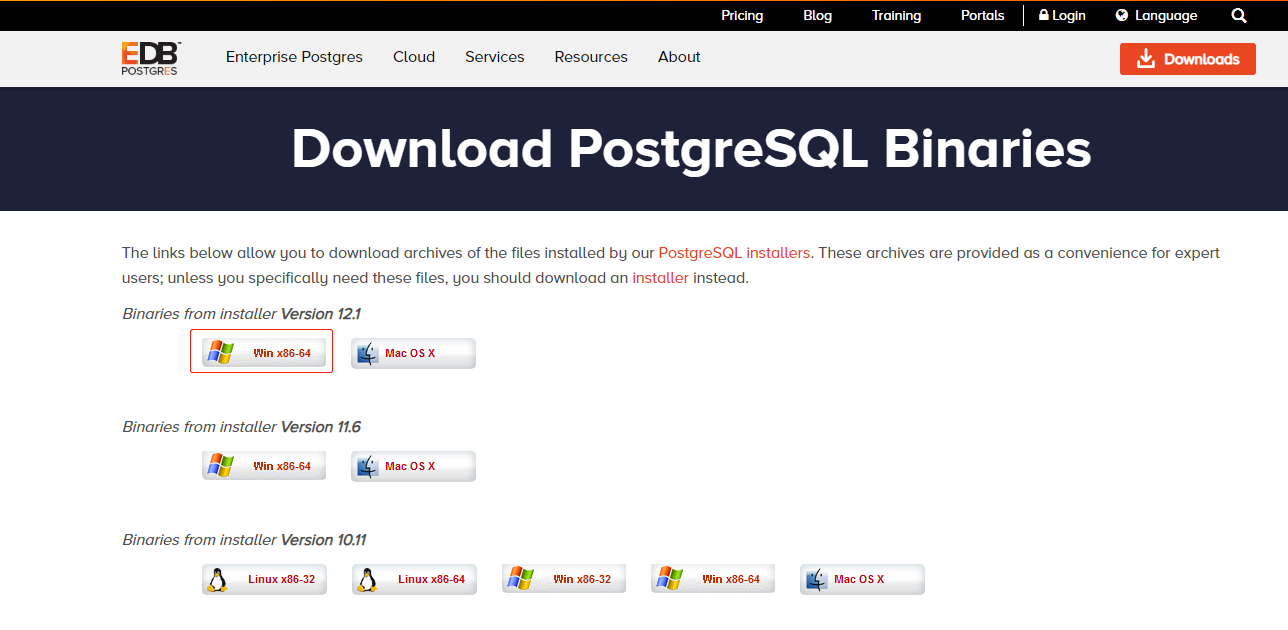
Task: Download Version 10.11 Win x86-32 binaries
Action: tap(564, 579)
